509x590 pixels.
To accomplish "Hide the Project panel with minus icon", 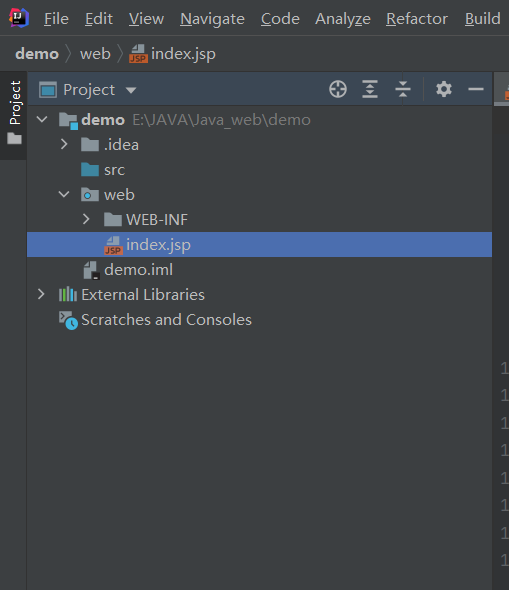I will [x=476, y=89].
